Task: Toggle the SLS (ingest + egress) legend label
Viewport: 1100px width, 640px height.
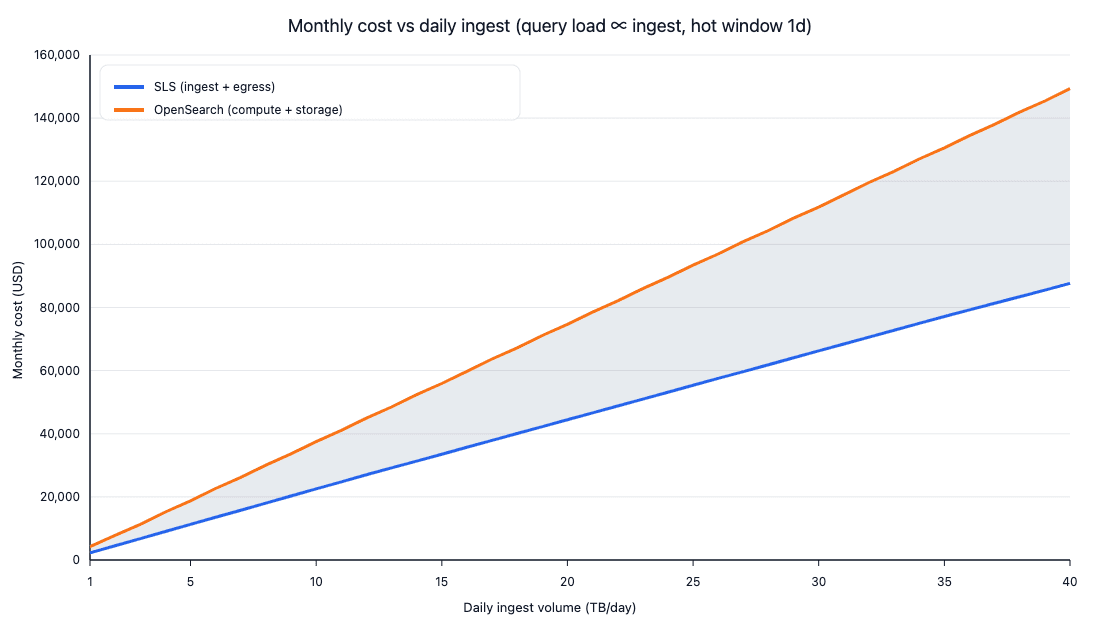Action: click(214, 87)
